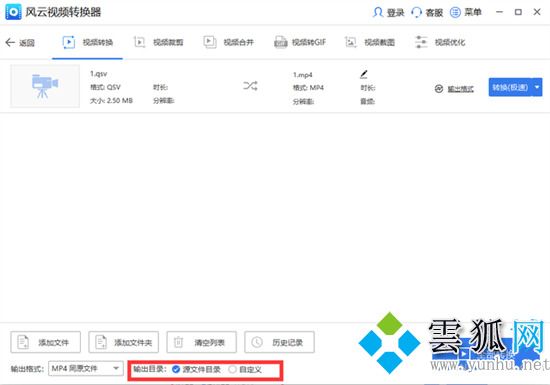Go back with the 返回 arrow
The height and width of the screenshot is (385, 550).
(x=10, y=43)
